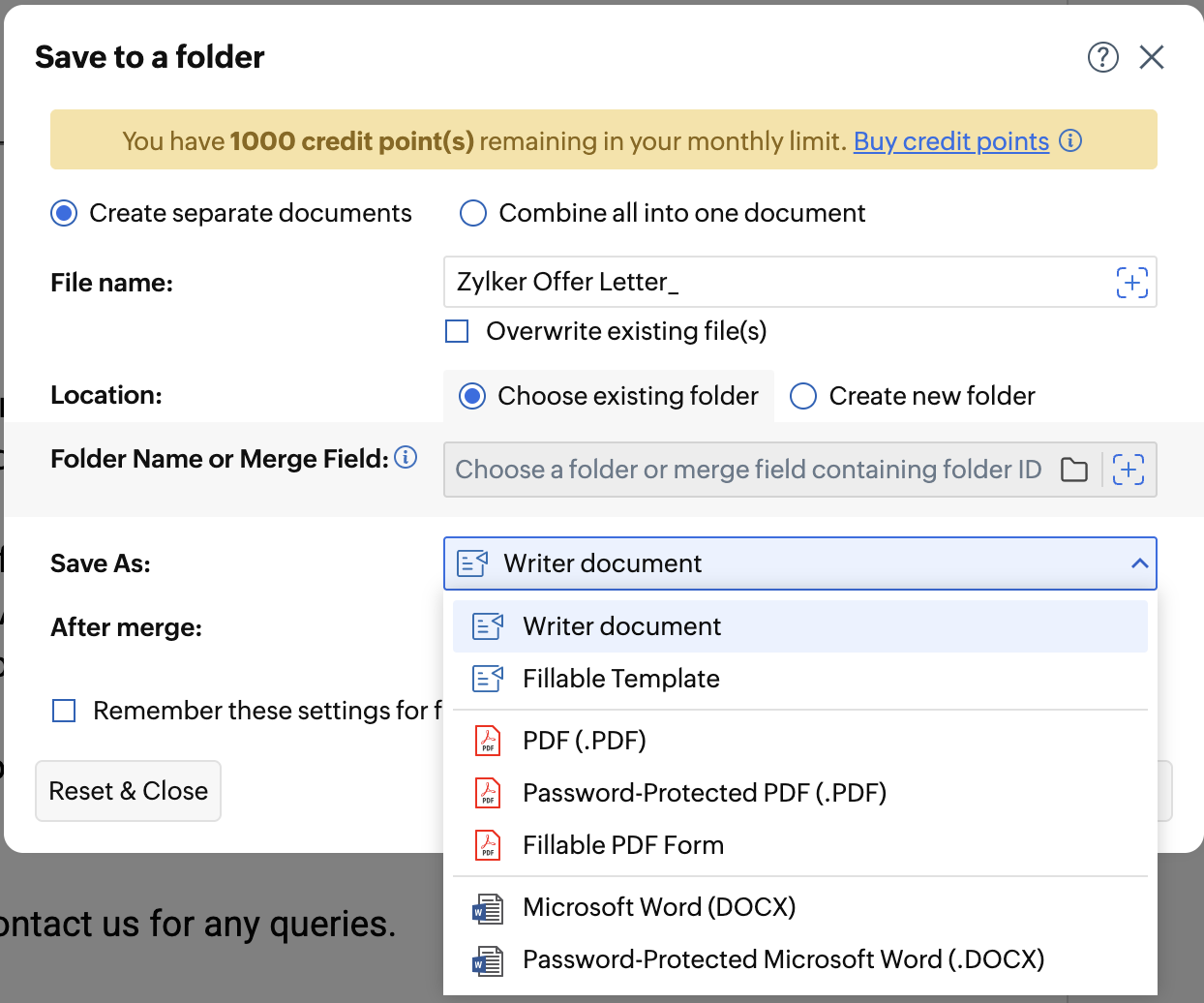Choose the Create new folder option
Image resolution: width=1204 pixels, height=1003 pixels.
tap(803, 396)
